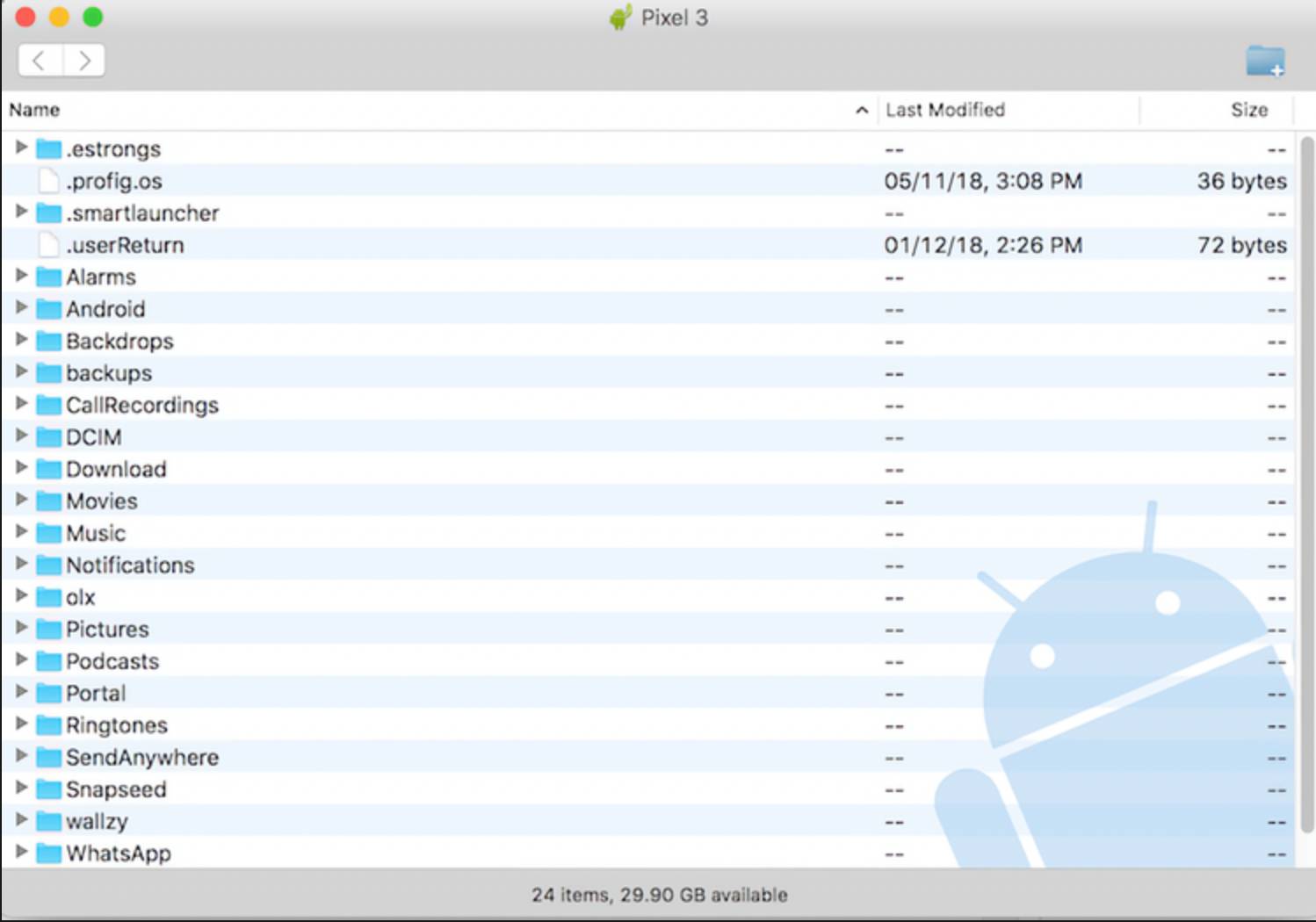The image size is (1316, 922).
Task: Click the DCIM folder icon
Action: [x=48, y=436]
